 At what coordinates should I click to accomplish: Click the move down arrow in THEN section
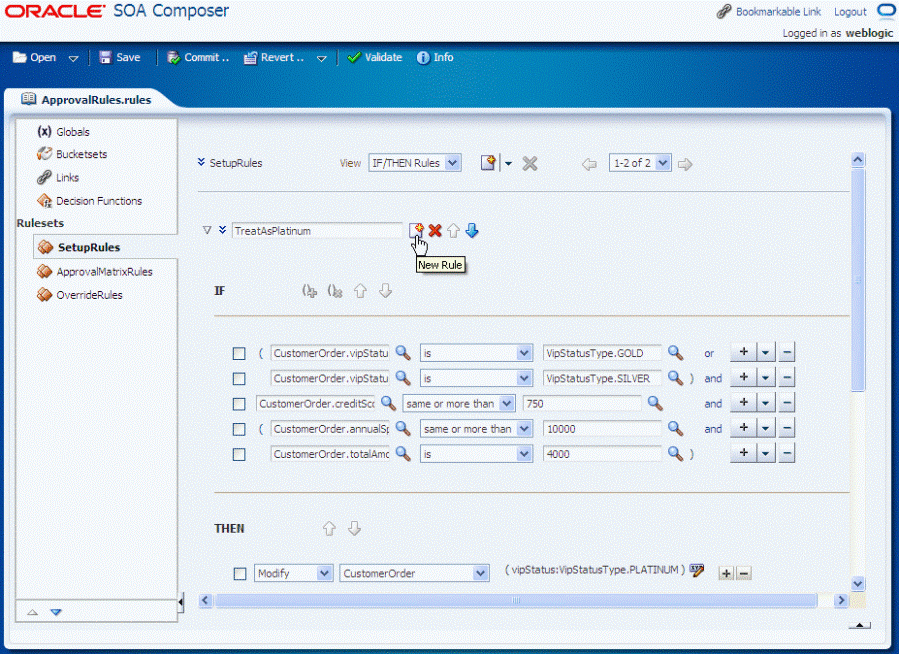click(x=354, y=528)
